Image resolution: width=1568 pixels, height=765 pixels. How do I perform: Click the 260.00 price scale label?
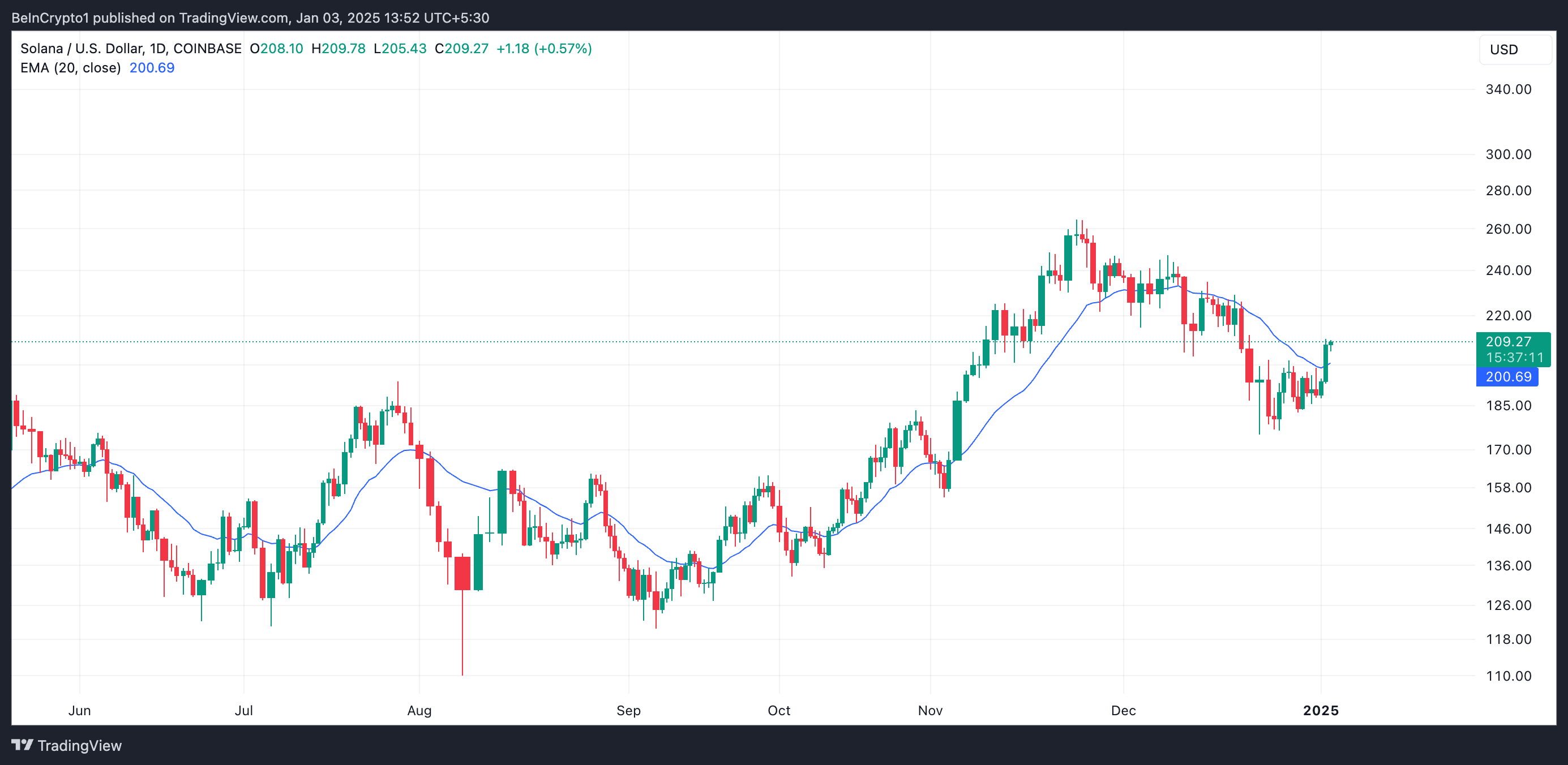click(1508, 229)
